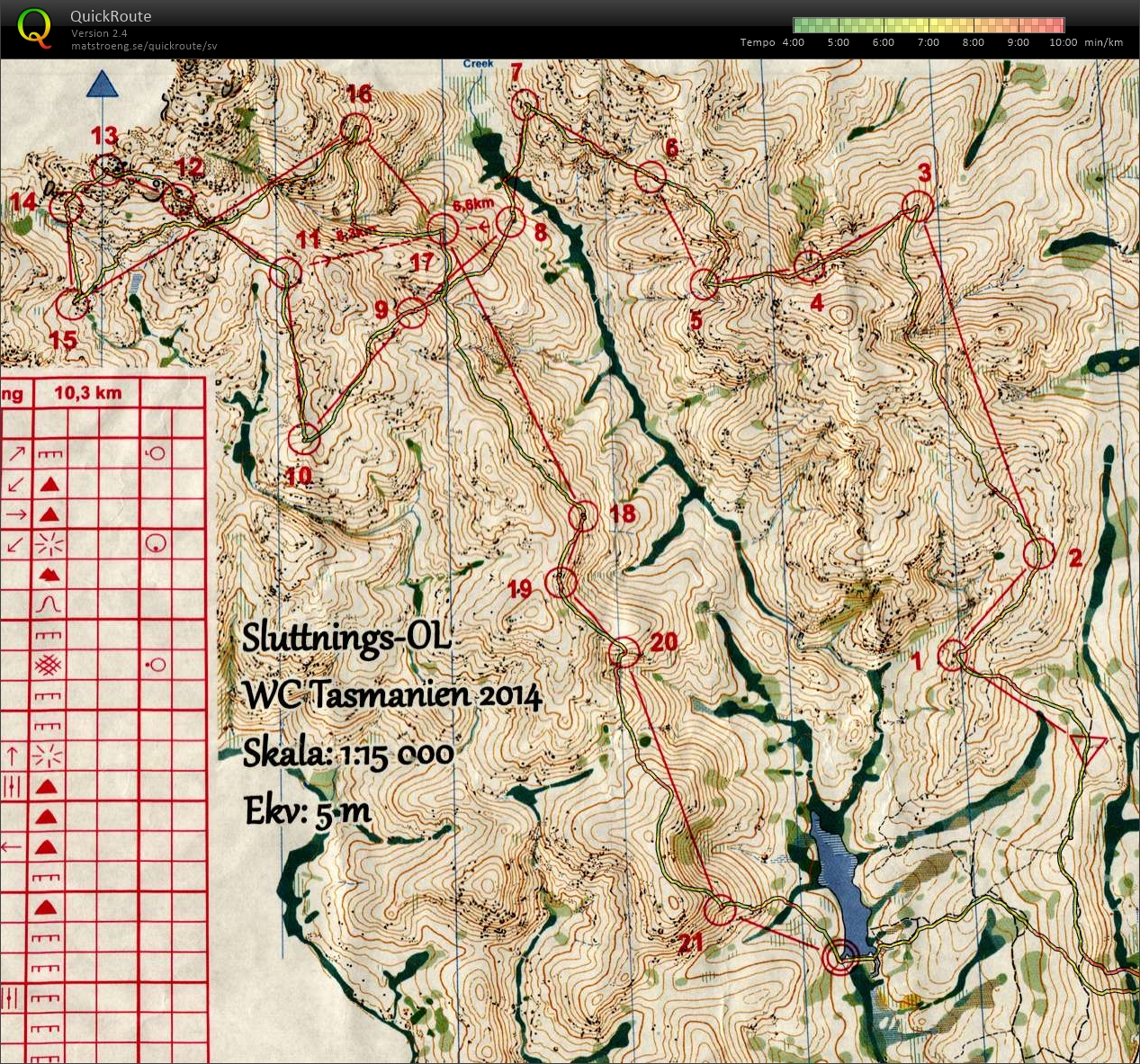Click the Version 2.4 label
This screenshot has width=1140, height=1064.
point(99,33)
